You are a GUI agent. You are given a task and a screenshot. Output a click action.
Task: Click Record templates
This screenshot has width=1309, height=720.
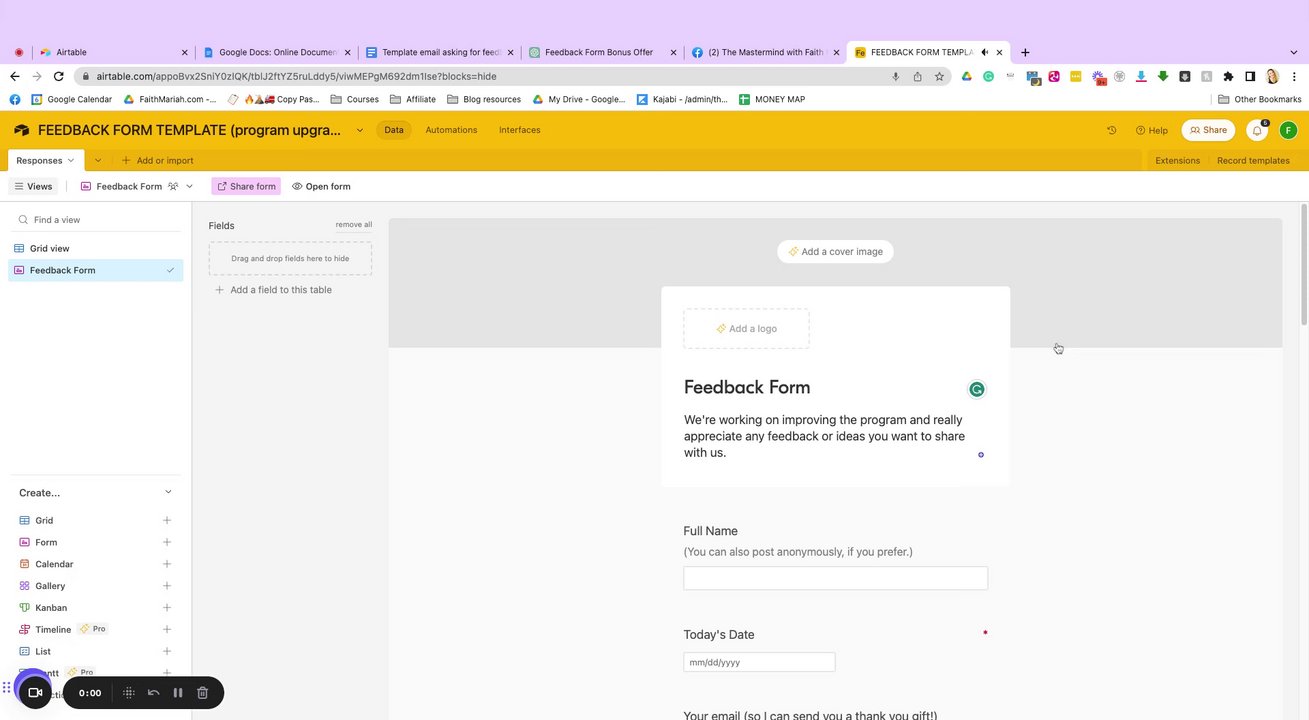(x=1253, y=160)
